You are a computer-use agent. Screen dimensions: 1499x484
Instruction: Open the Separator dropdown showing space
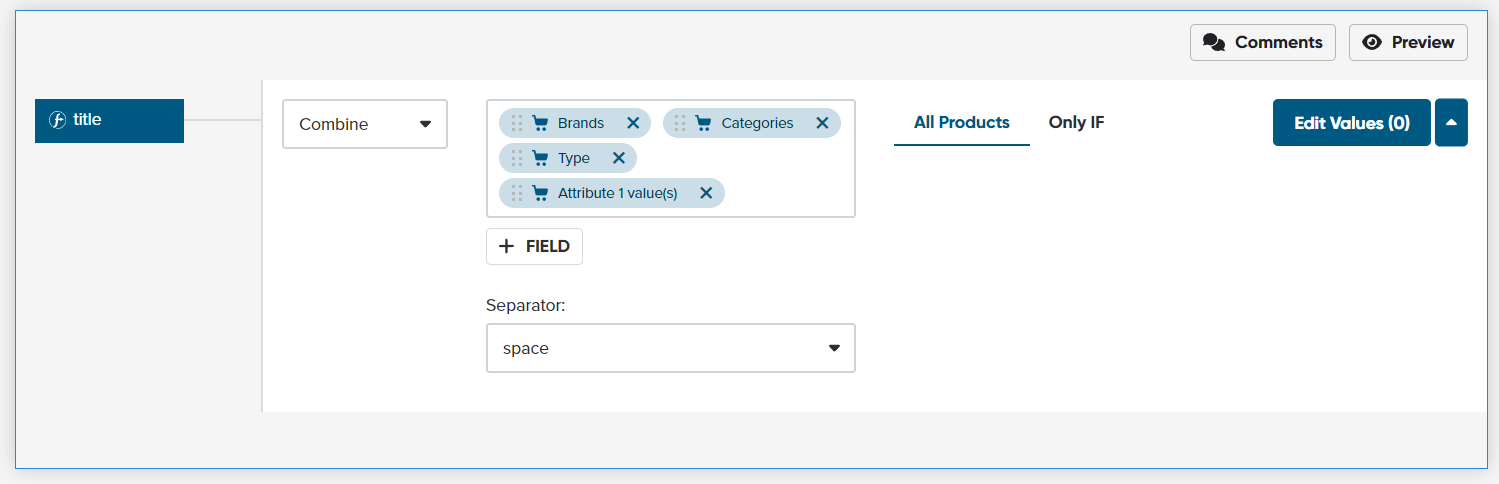[x=670, y=348]
